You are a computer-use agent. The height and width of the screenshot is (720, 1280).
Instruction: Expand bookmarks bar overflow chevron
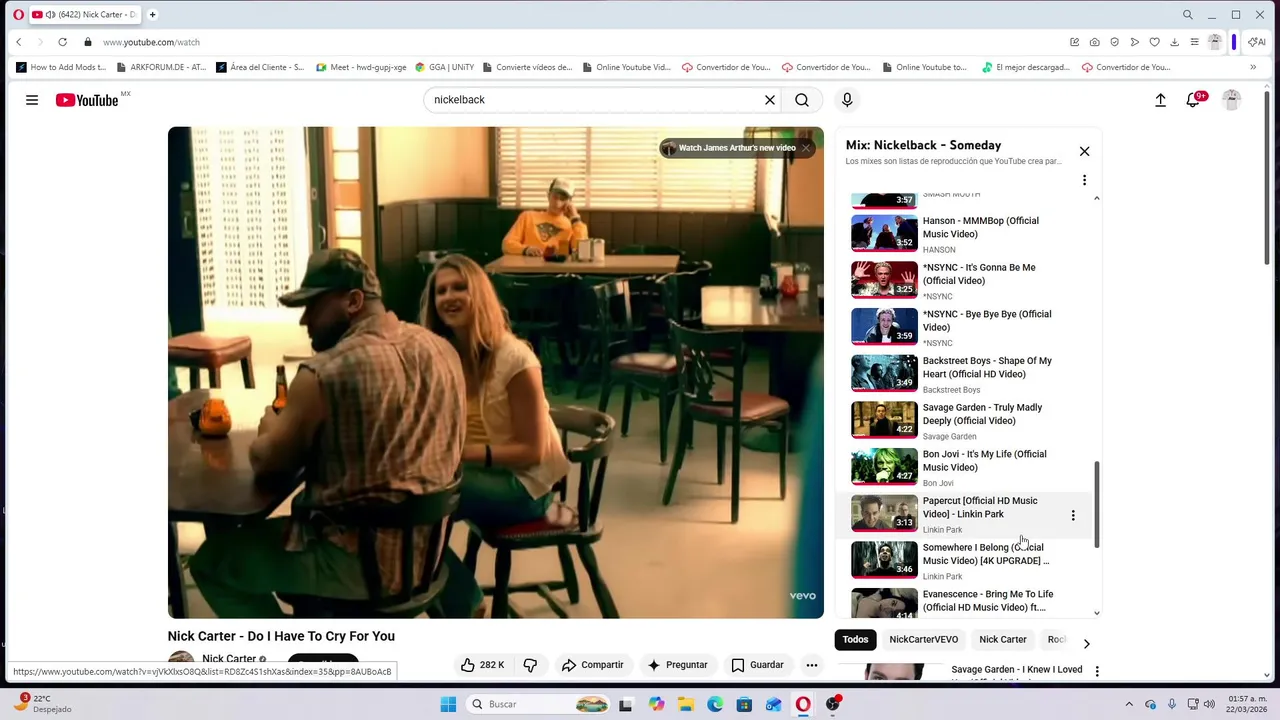[1253, 68]
